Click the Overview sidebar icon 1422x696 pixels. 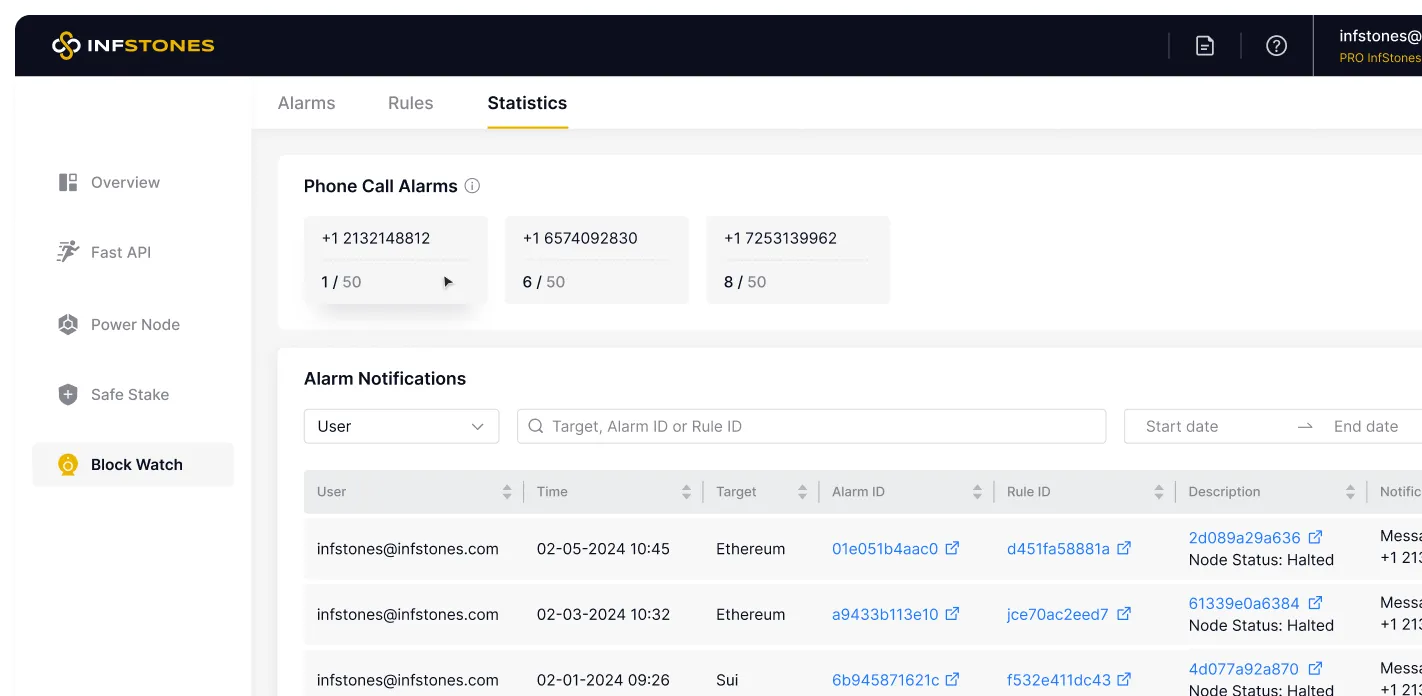pos(68,182)
